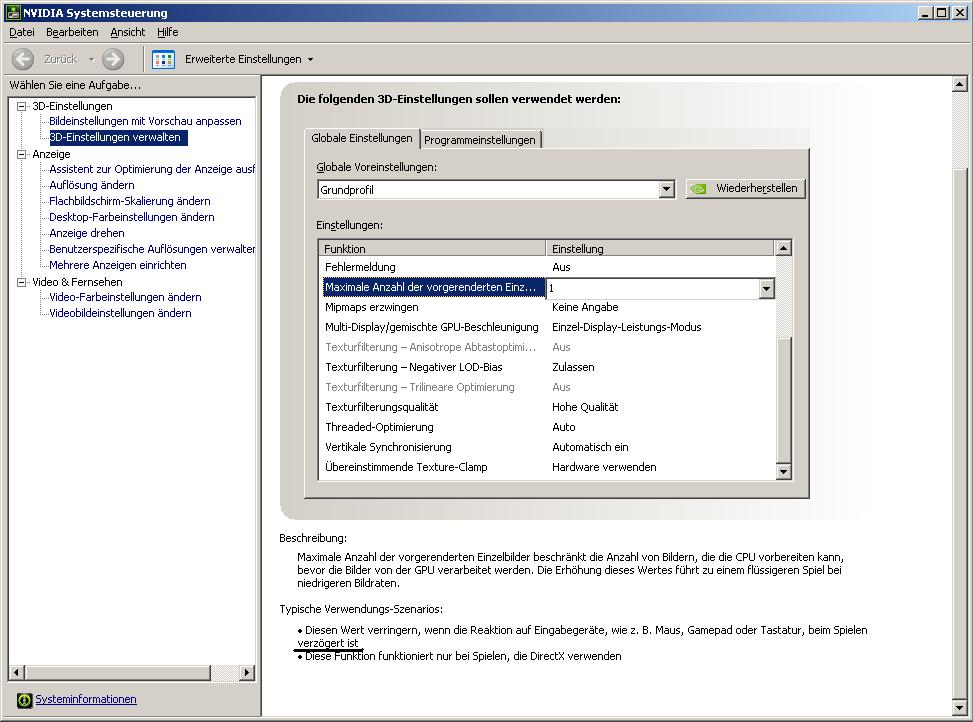Select Anzeige drehen

[x=87, y=233]
